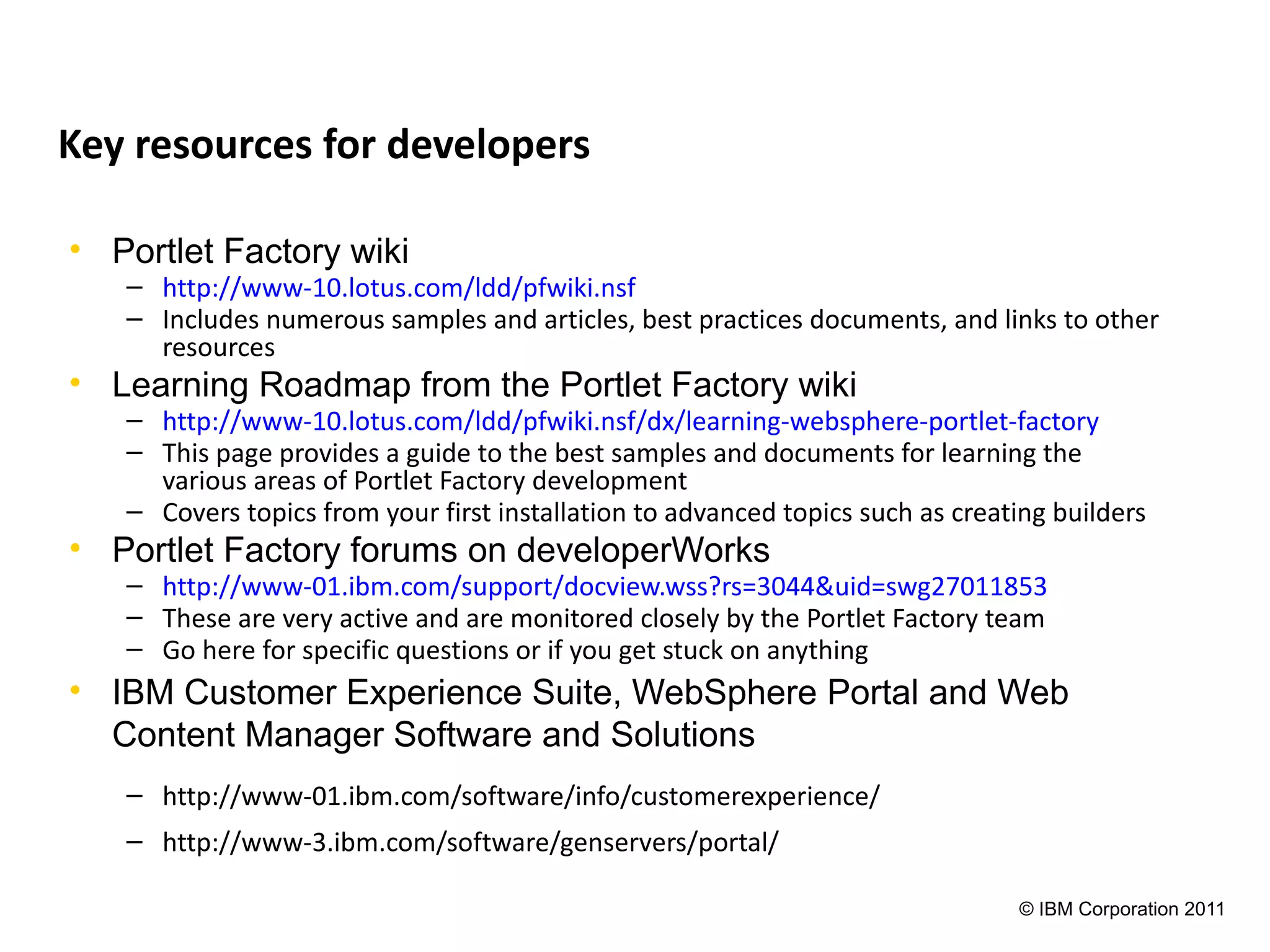Select 'Portlet Factory forums on developerWorks' heading

point(441,550)
